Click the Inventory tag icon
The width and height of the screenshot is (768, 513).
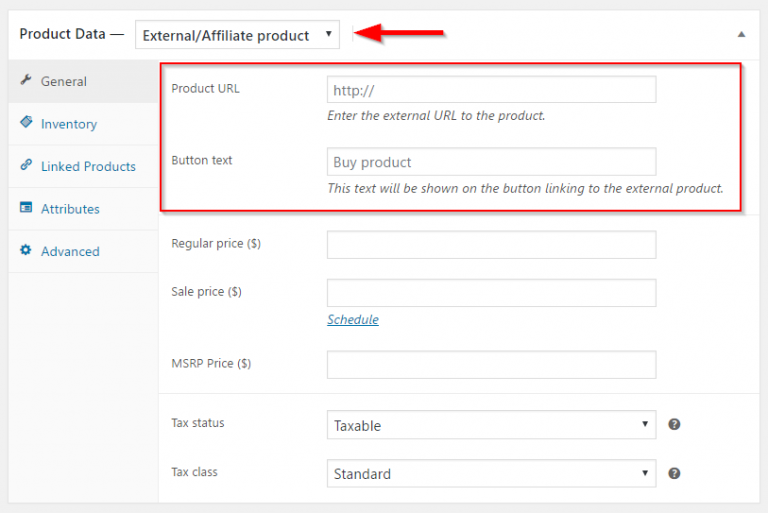point(26,123)
